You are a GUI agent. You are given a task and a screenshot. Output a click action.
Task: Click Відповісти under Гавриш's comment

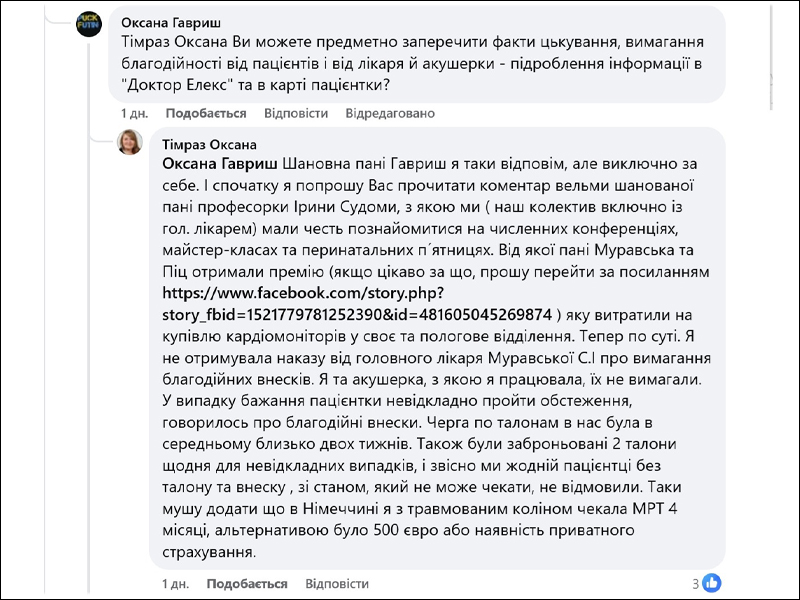pyautogui.click(x=296, y=113)
